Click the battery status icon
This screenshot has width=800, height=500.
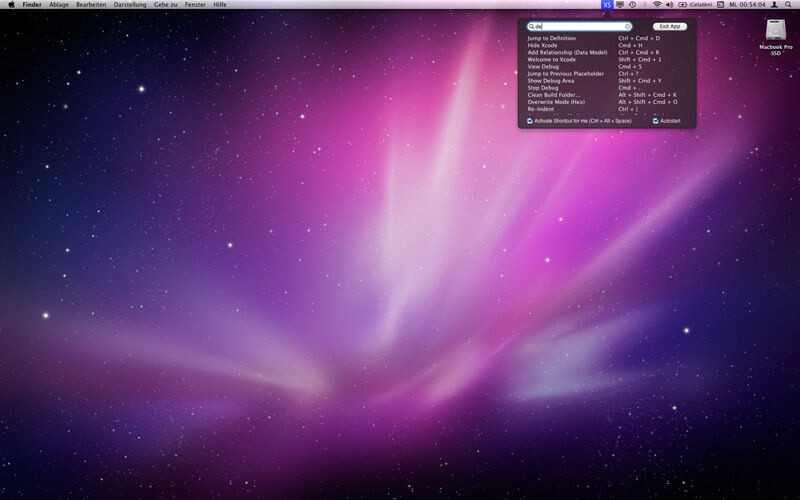(682, 5)
